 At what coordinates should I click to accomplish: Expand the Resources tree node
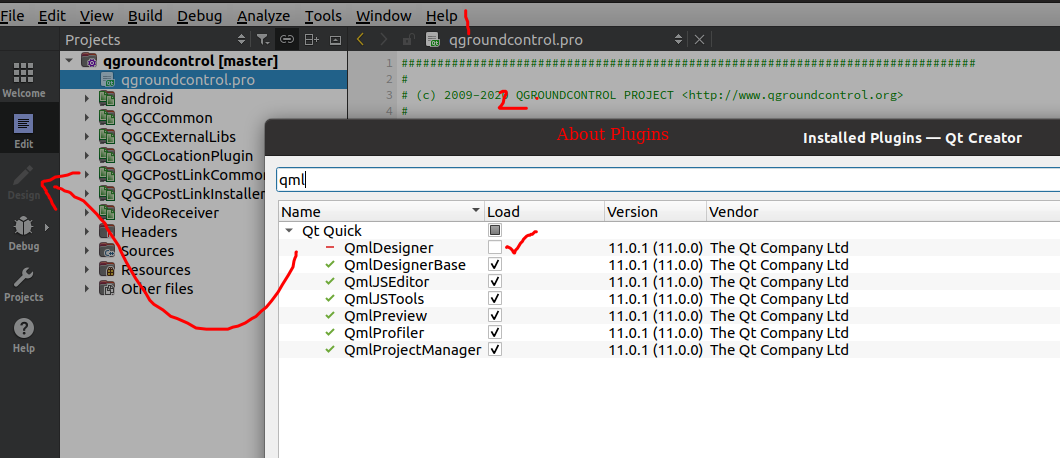coord(87,270)
